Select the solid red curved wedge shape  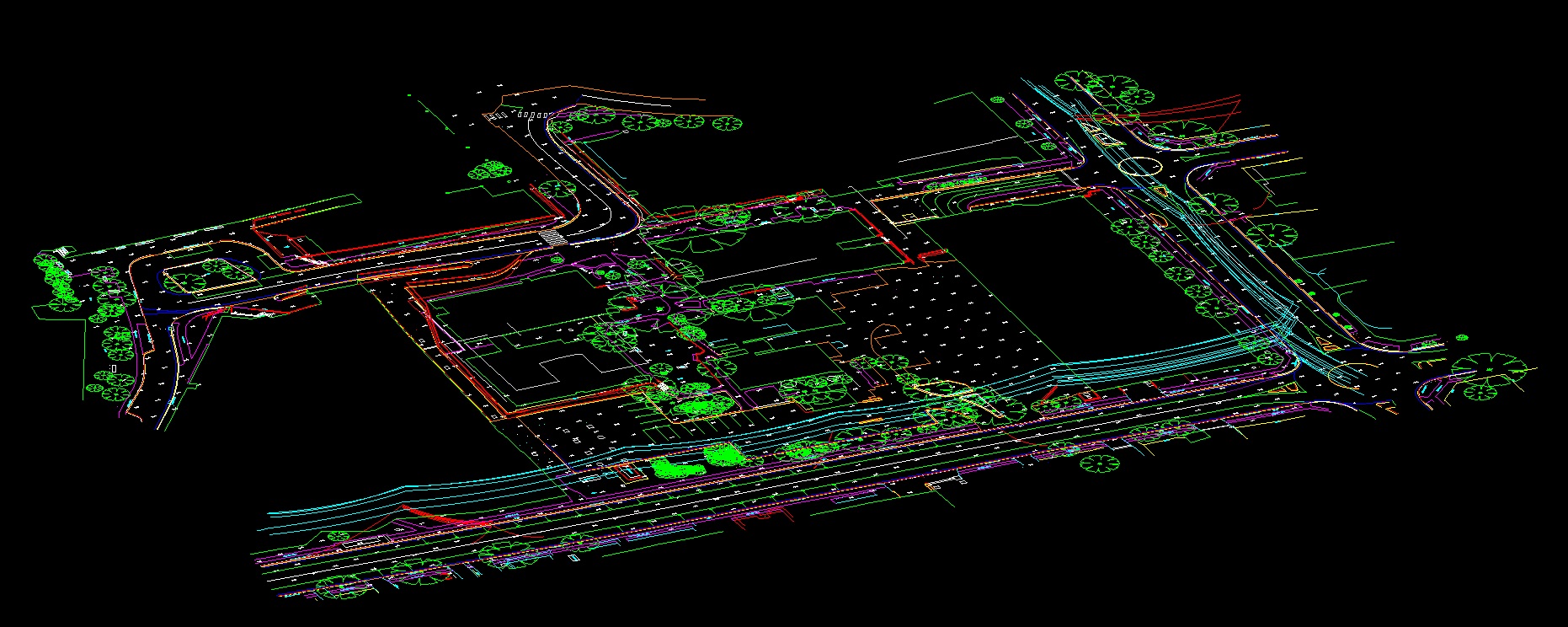pos(445,517)
